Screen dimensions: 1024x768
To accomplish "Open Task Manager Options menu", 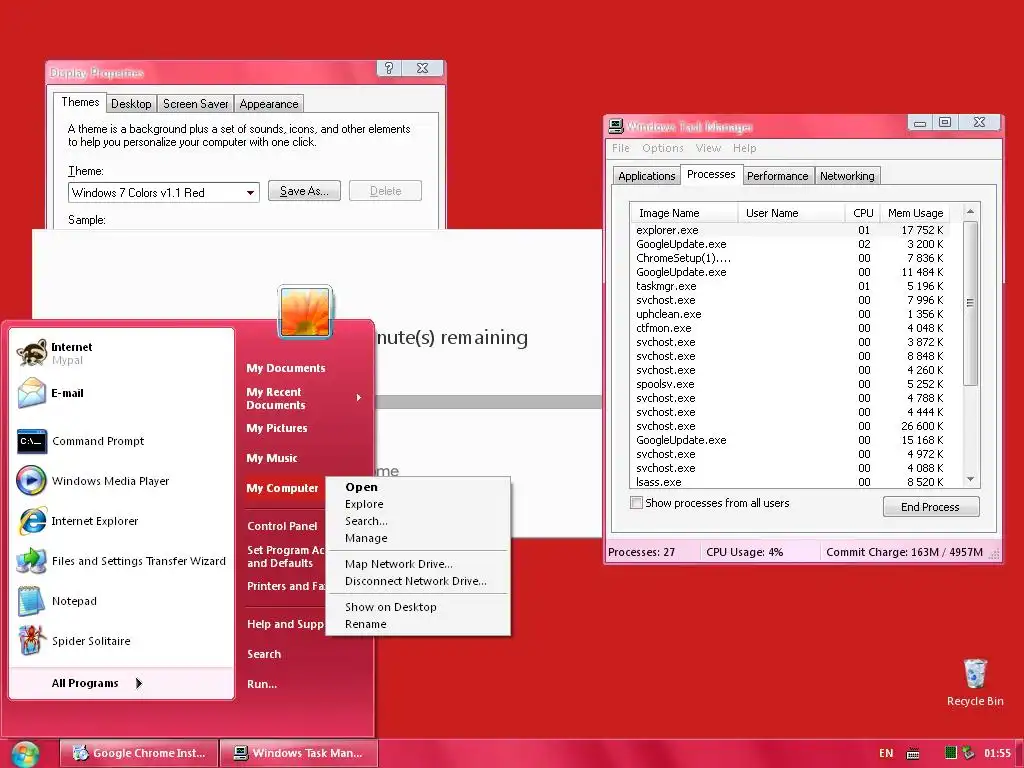I will pyautogui.click(x=662, y=148).
